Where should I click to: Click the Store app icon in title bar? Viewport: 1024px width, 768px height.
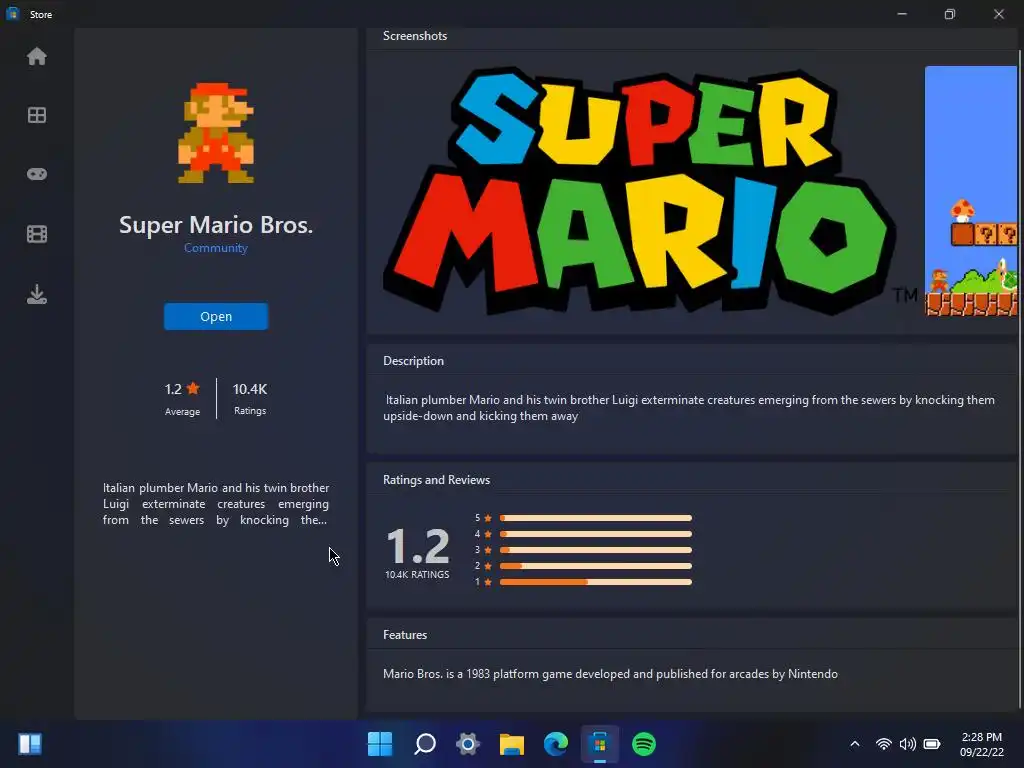[12, 14]
